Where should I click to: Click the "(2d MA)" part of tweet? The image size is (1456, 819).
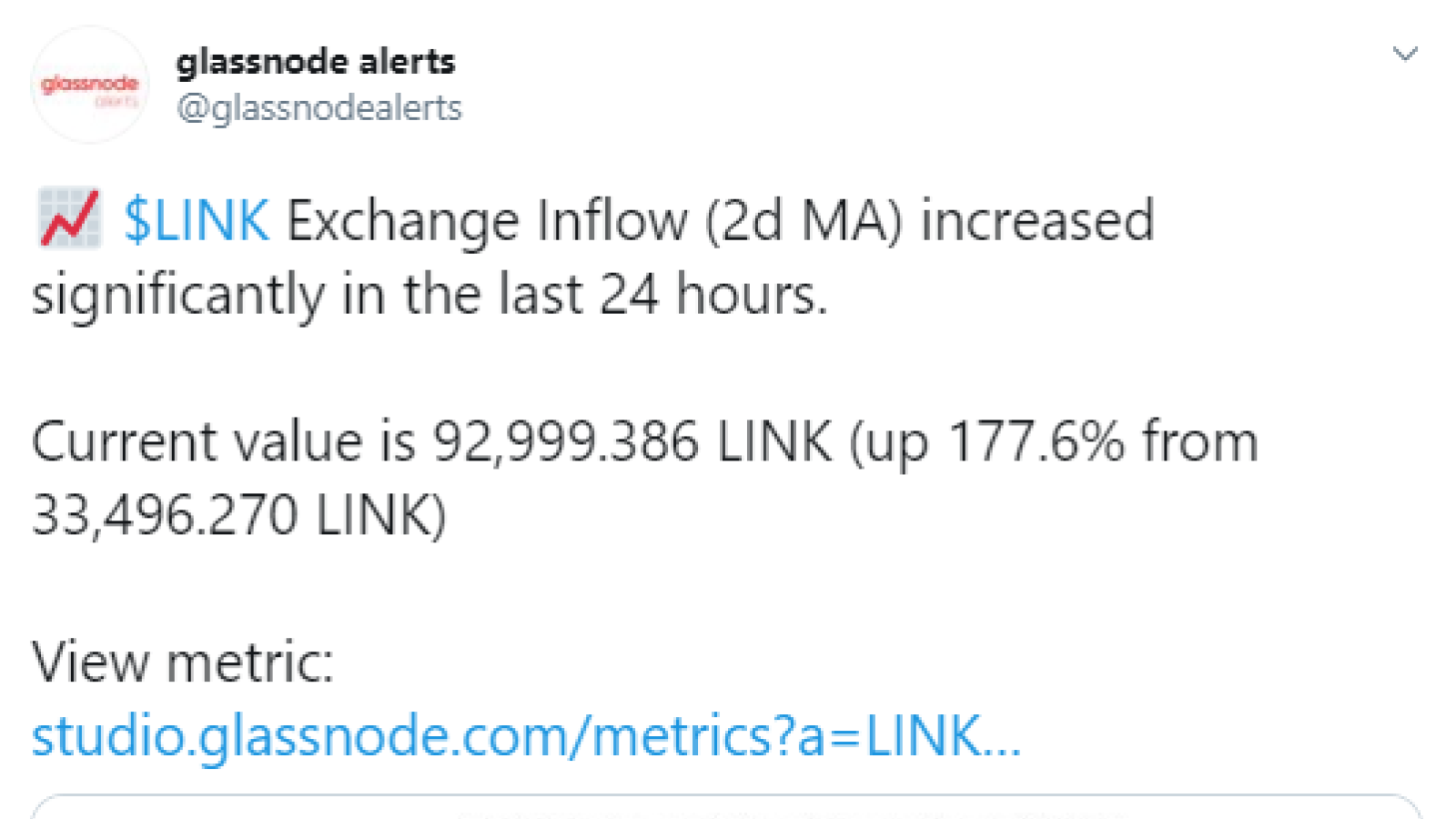coord(804,221)
